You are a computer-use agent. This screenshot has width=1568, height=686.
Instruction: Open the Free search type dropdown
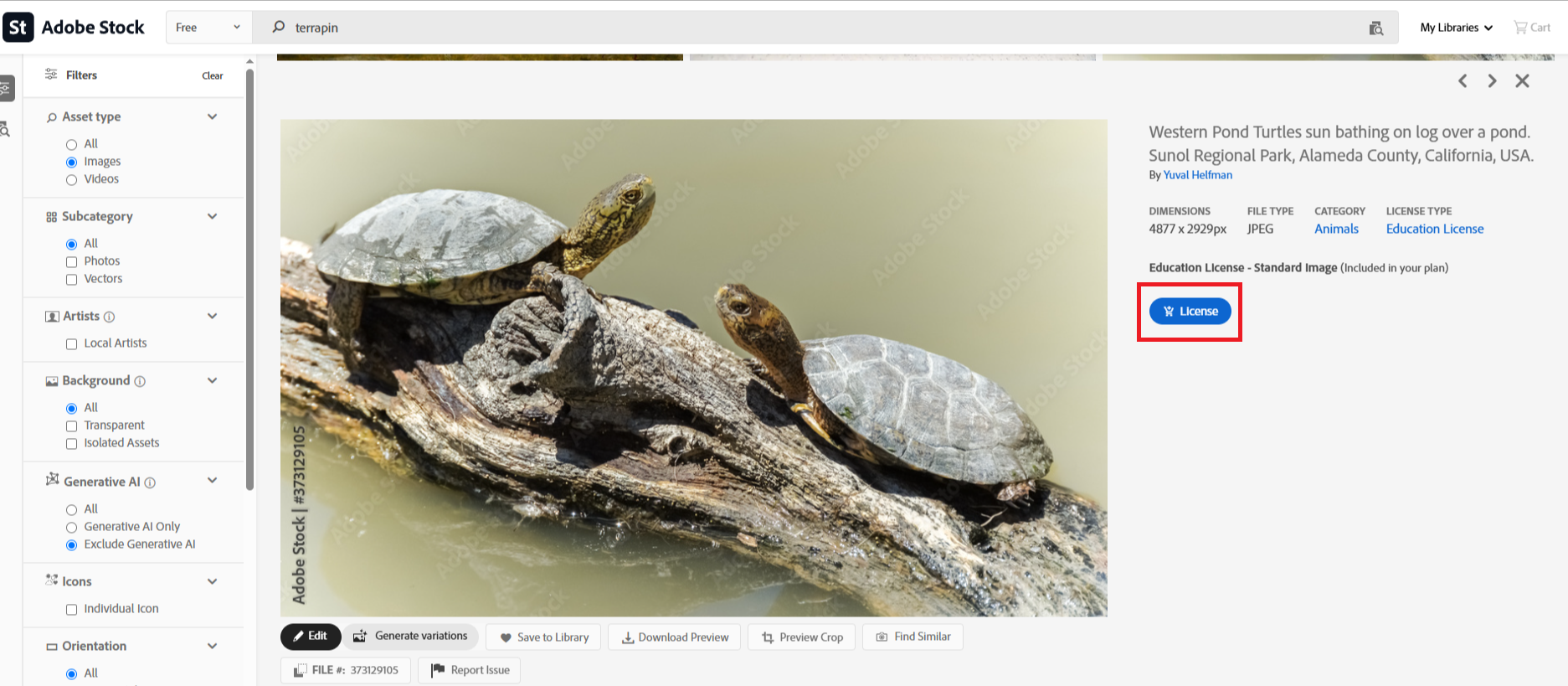208,28
